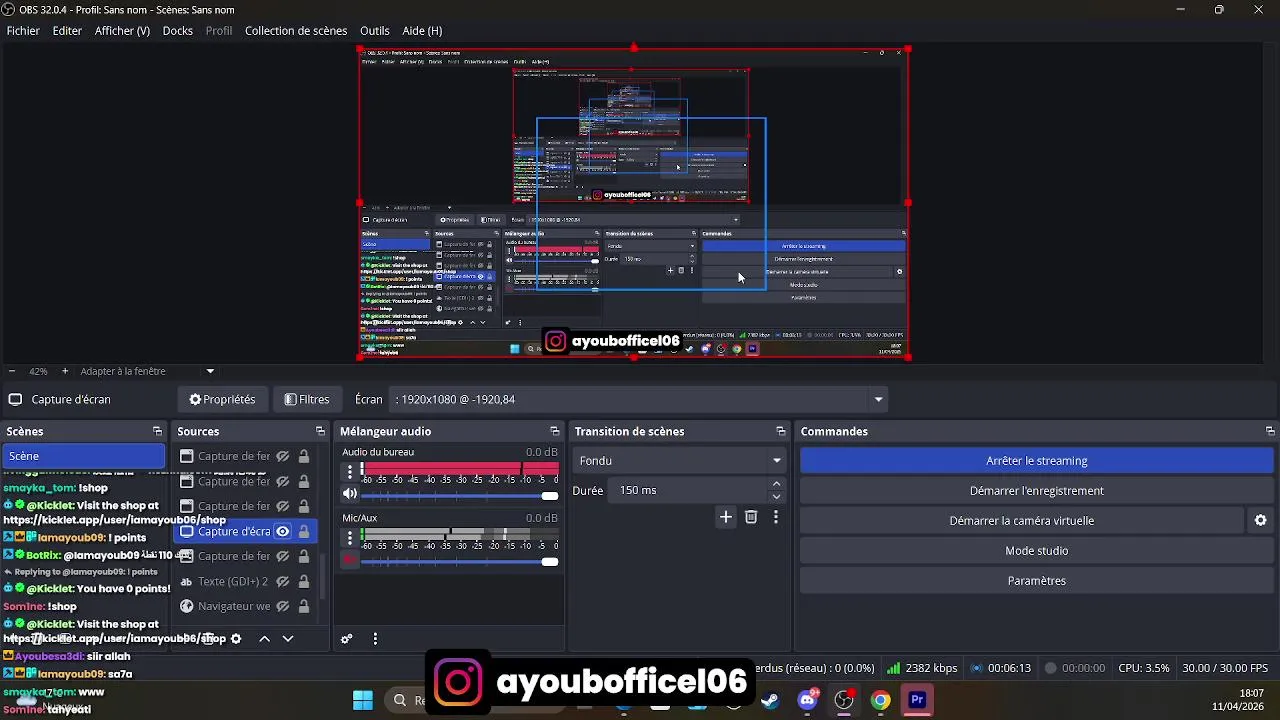Open the Afficher (V) menu
The image size is (1280, 720).
coord(122,31)
